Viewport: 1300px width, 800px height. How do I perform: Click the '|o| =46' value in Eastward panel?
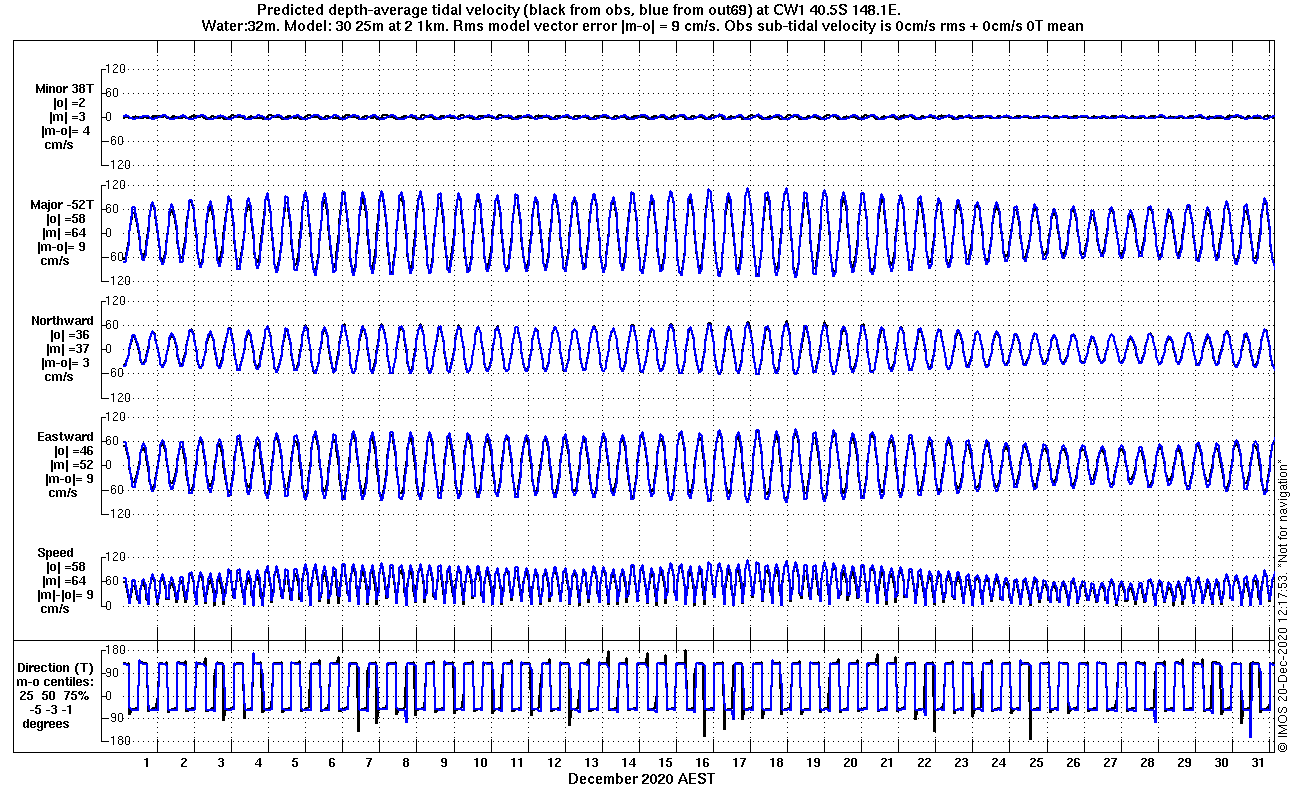[72, 451]
